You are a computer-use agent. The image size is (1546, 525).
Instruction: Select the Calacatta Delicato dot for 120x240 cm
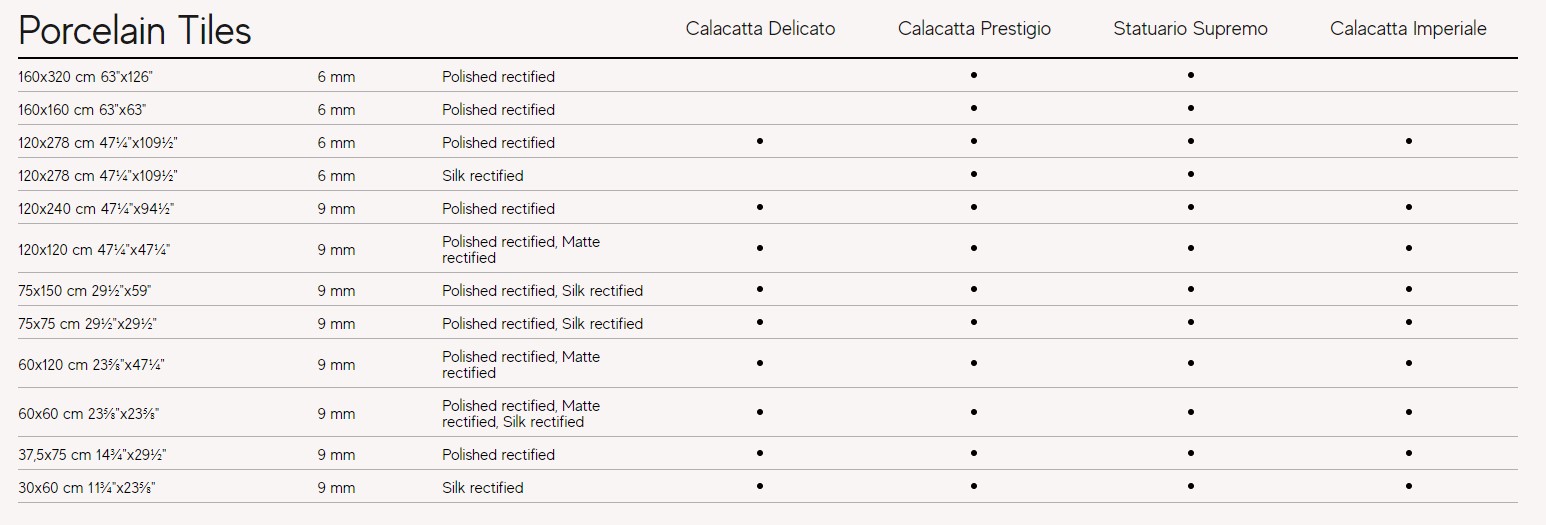tap(760, 207)
